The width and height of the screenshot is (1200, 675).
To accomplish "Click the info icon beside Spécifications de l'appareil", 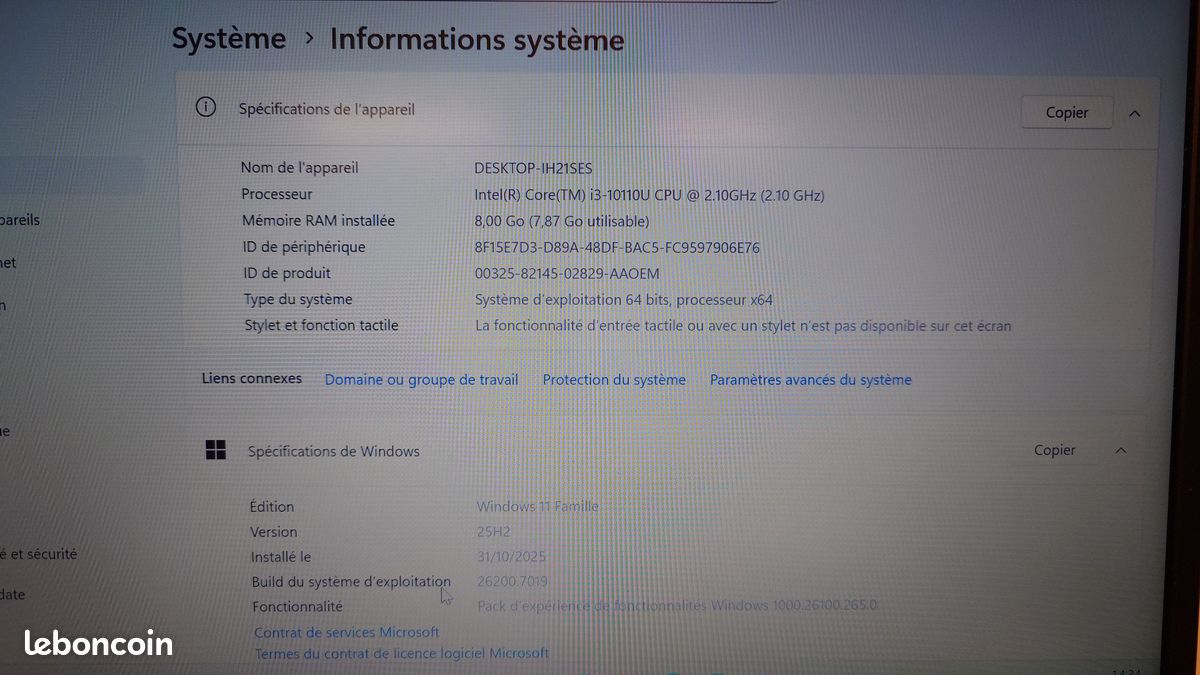I will point(206,107).
